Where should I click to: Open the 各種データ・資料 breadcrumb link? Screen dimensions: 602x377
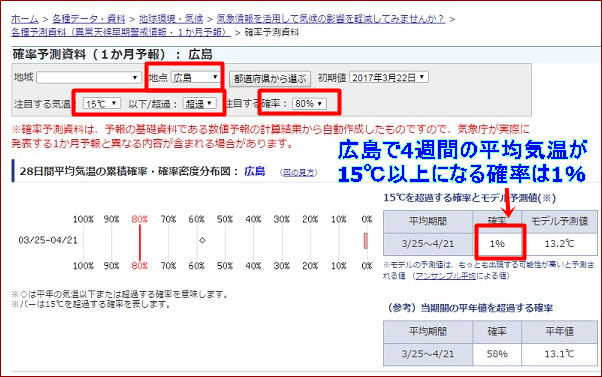[89, 18]
